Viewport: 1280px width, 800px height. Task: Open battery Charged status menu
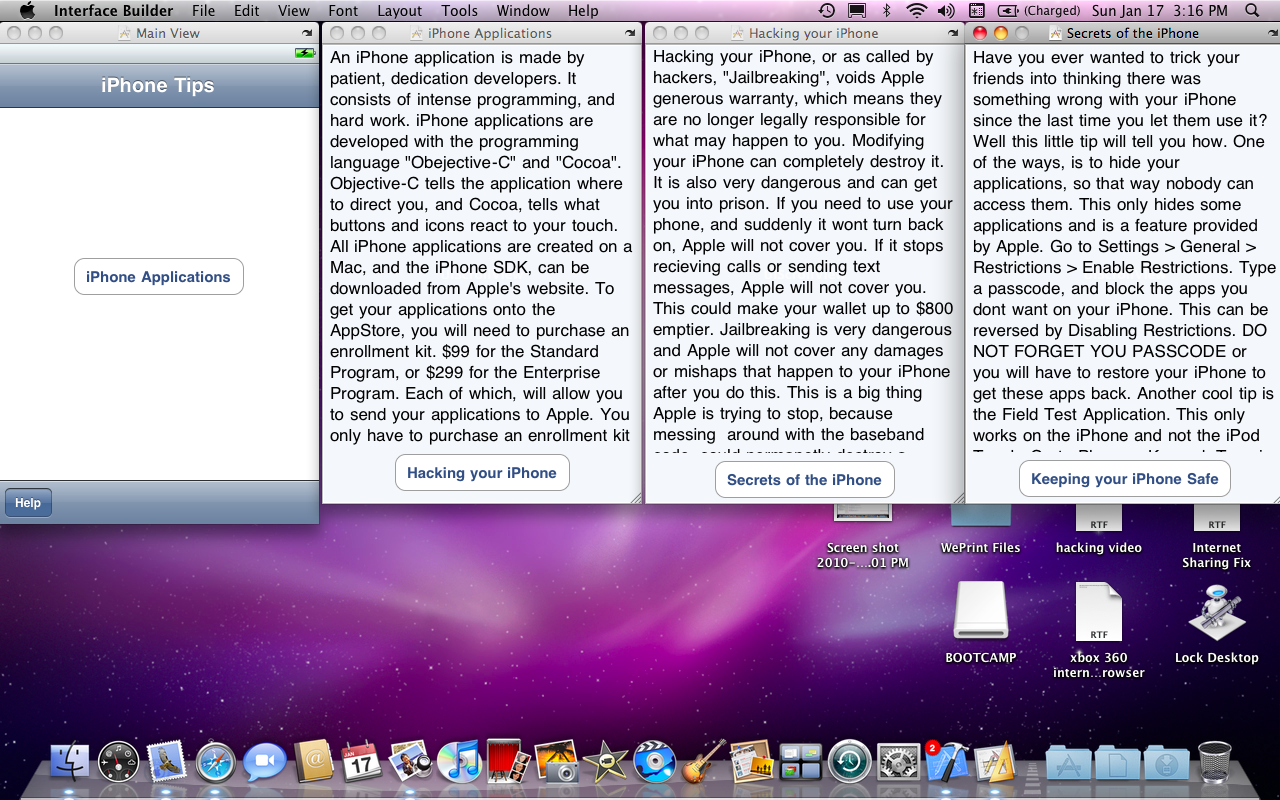(x=1040, y=11)
